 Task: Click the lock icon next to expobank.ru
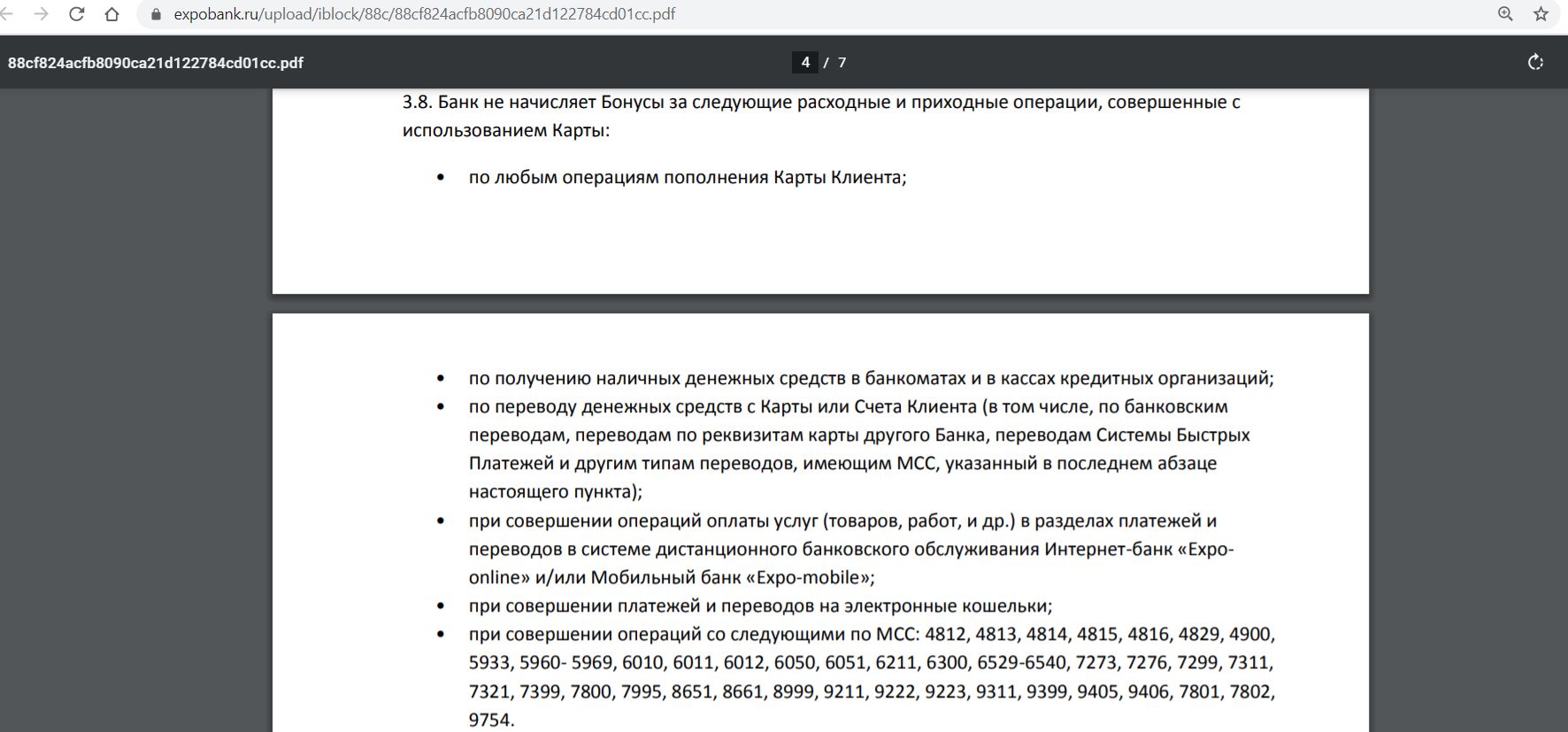tap(157, 14)
